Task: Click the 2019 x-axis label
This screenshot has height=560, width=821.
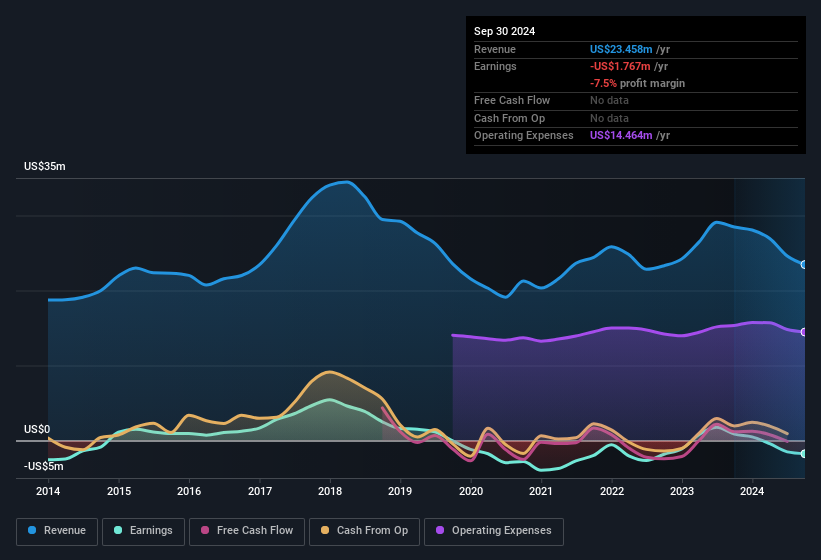Action: [x=400, y=491]
